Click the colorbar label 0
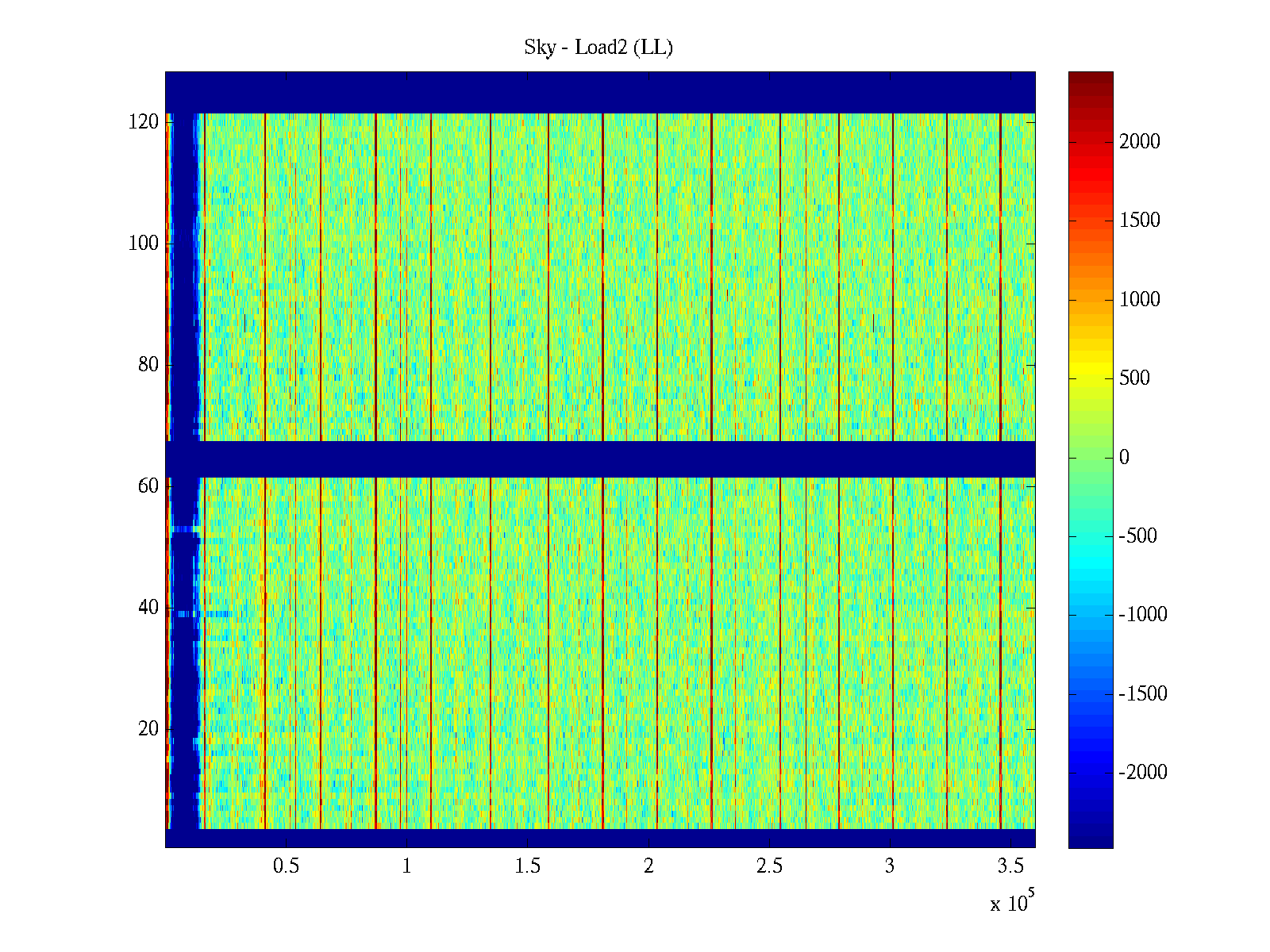Viewport: 1270px width, 952px height. pos(1123,458)
